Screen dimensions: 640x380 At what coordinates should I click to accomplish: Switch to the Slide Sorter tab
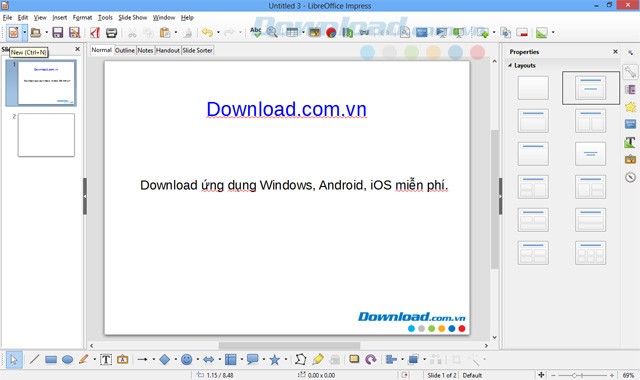coord(198,50)
